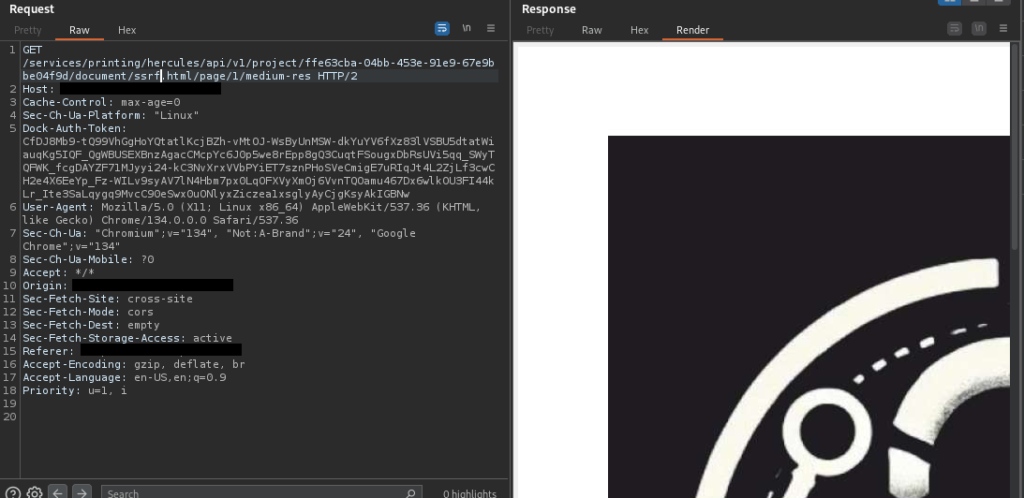Image resolution: width=1024 pixels, height=498 pixels.
Task: Toggle \n characters display in Response panel
Action: click(979, 29)
